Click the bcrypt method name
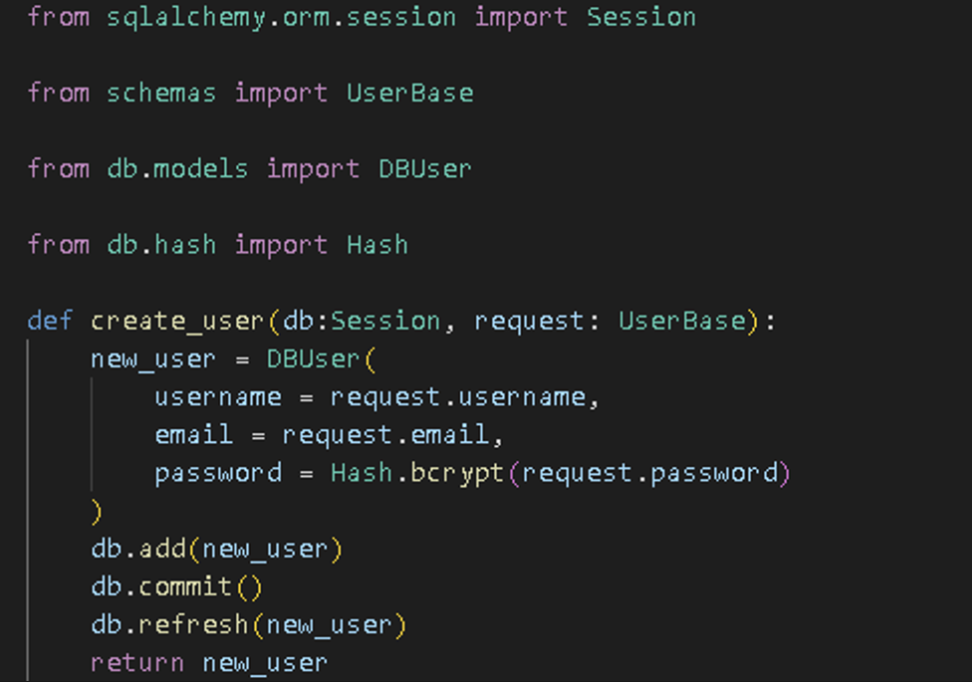Viewport: 972px width, 682px height. click(x=457, y=473)
